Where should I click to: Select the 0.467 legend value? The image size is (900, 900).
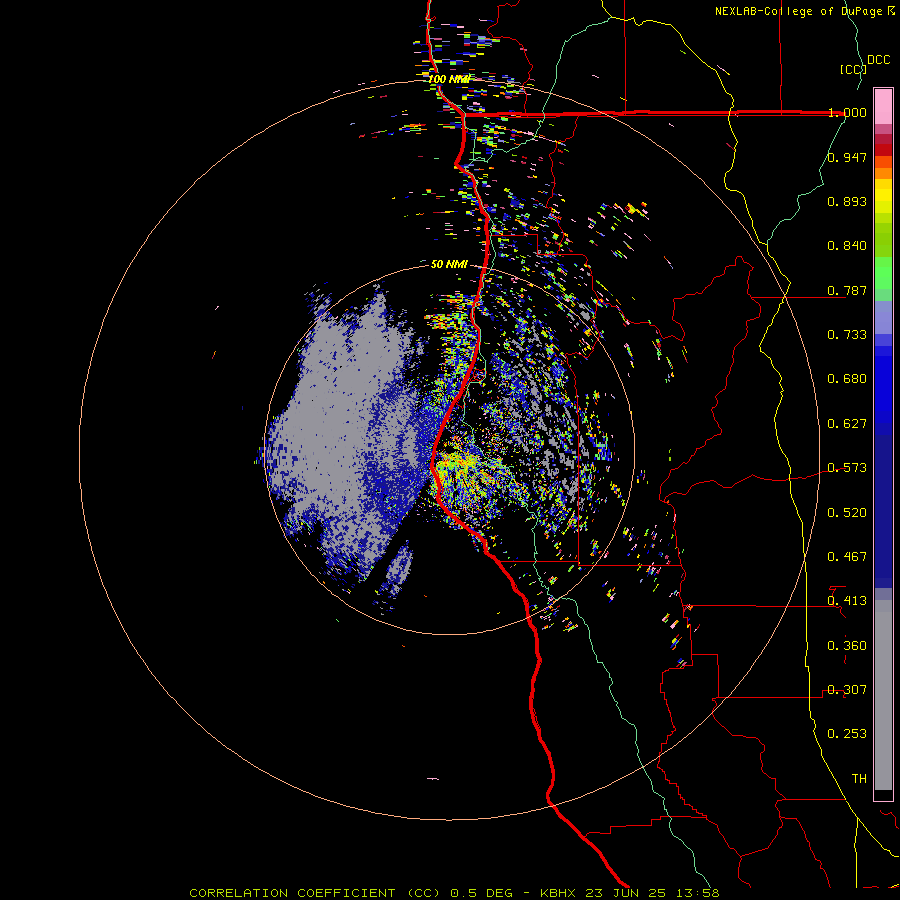click(847, 557)
